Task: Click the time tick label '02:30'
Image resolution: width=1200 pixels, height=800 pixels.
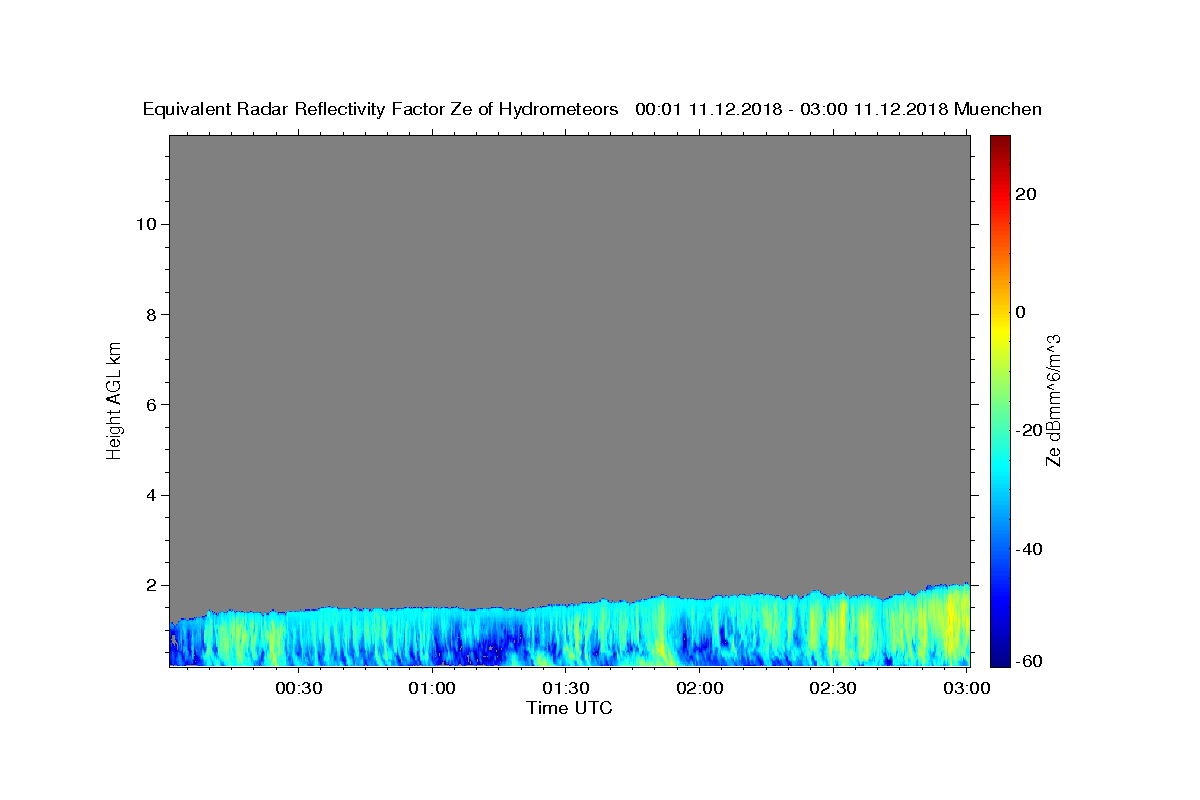Action: [833, 688]
